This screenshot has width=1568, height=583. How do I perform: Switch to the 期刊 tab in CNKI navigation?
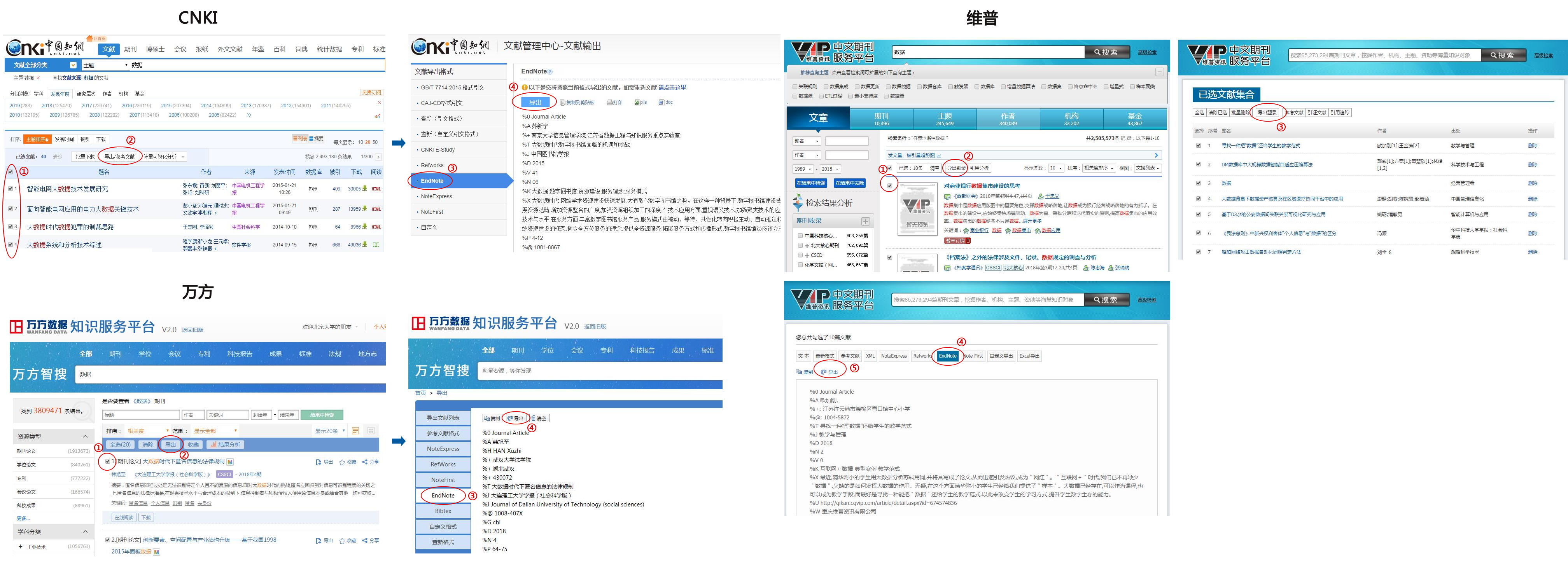(130, 49)
